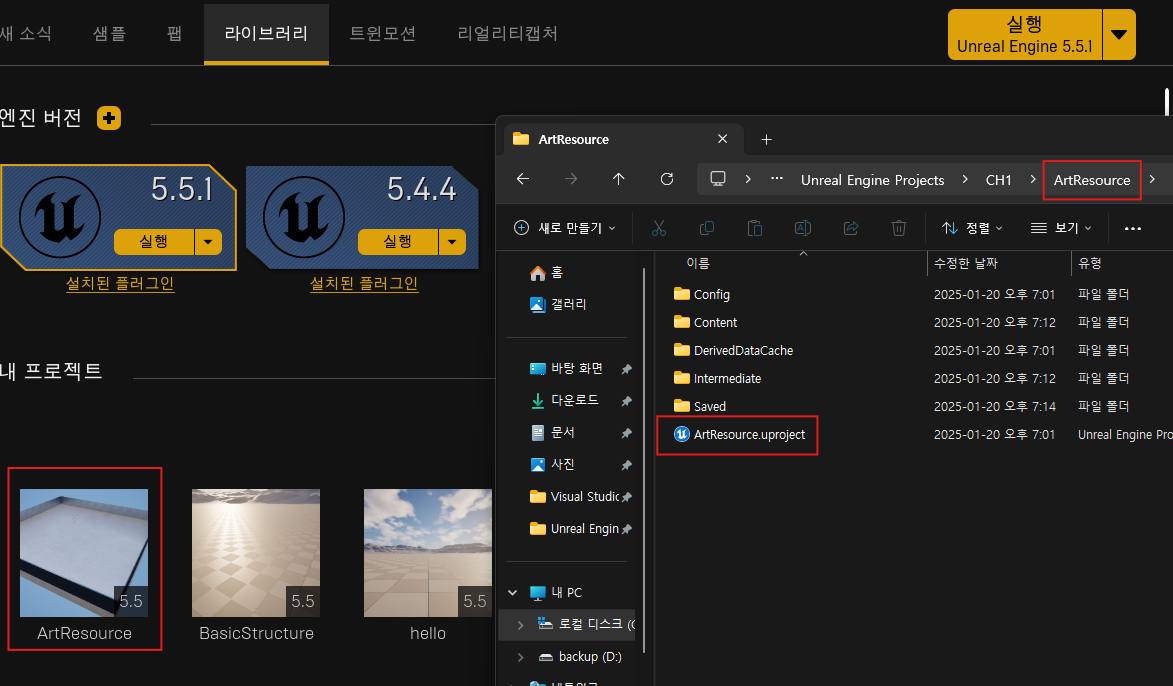Select the Saved folder

tap(699, 406)
